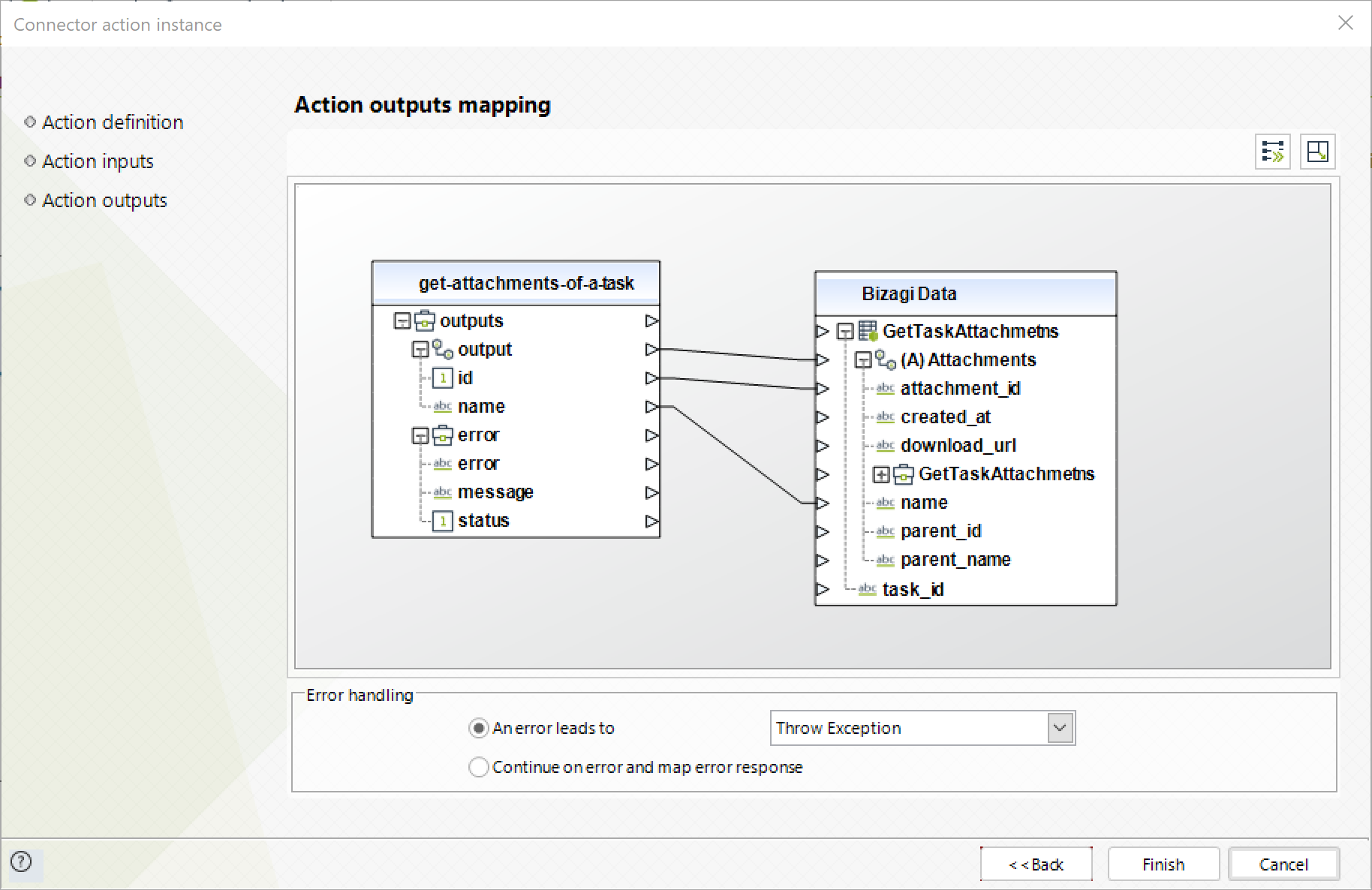Click input connector arrow of parent_name row

click(x=823, y=561)
